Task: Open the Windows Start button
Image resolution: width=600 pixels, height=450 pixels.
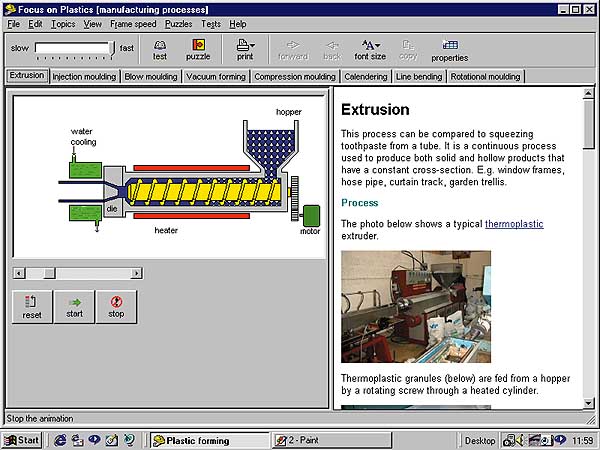Action: click(21, 440)
